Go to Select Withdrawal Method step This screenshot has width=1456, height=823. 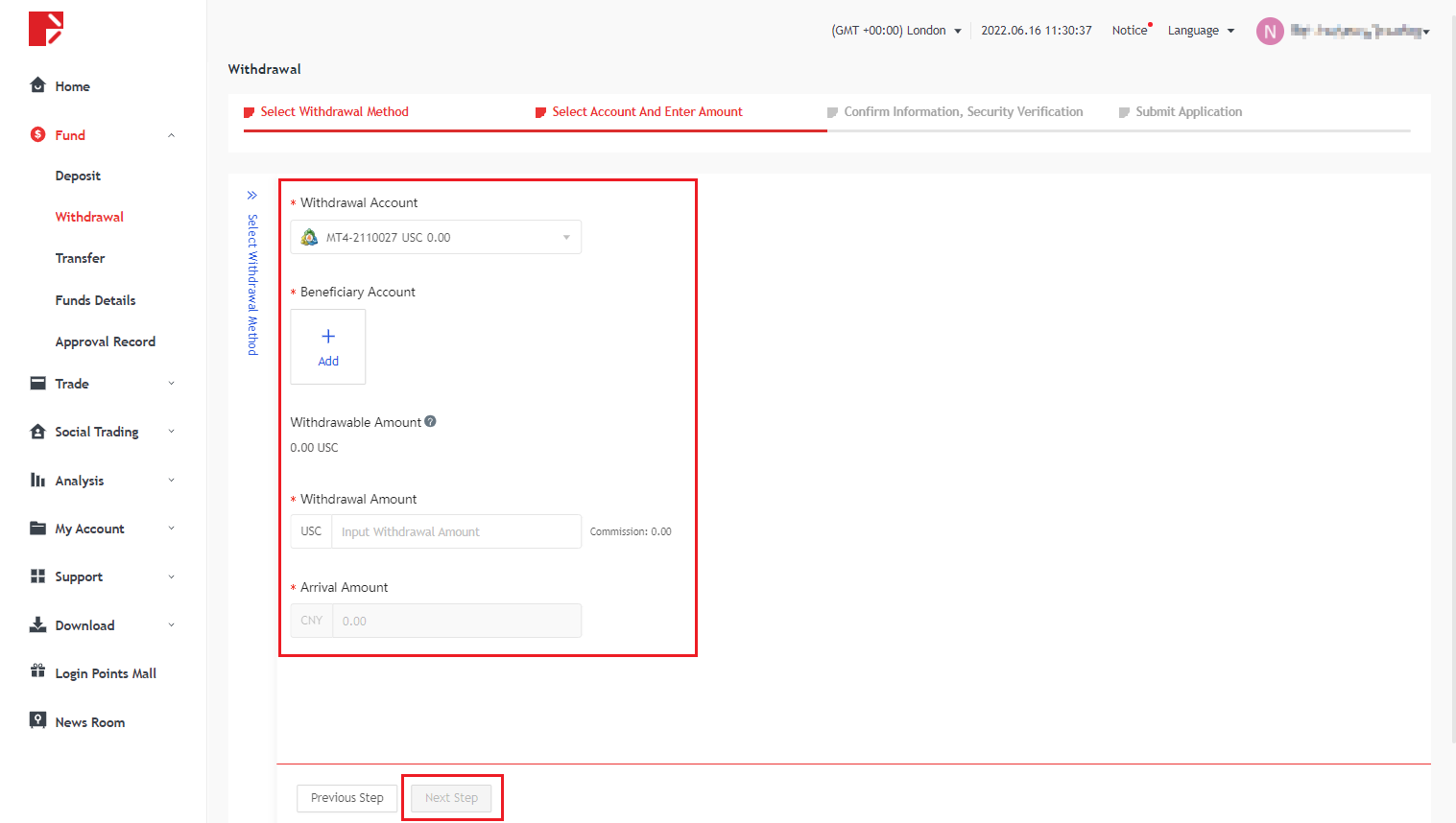coord(334,112)
